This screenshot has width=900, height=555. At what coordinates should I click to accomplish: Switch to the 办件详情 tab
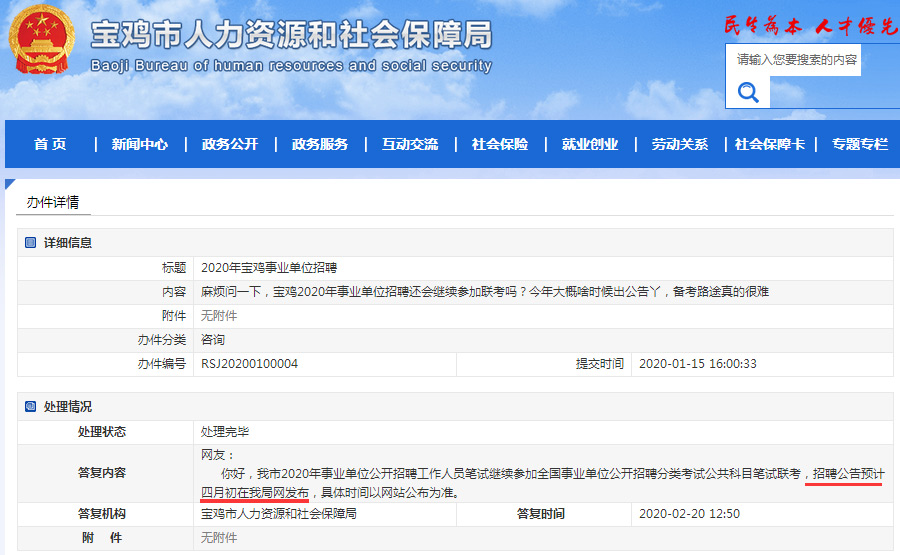pos(53,202)
